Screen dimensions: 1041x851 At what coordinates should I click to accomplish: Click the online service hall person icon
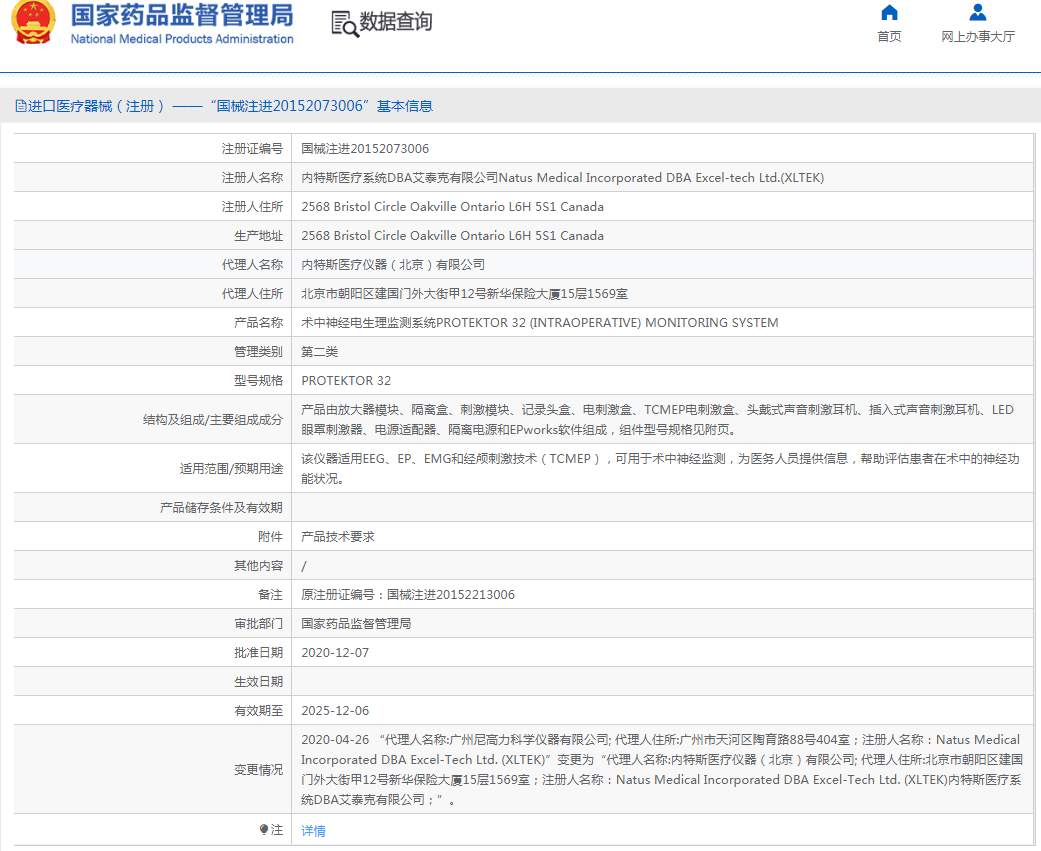[977, 13]
